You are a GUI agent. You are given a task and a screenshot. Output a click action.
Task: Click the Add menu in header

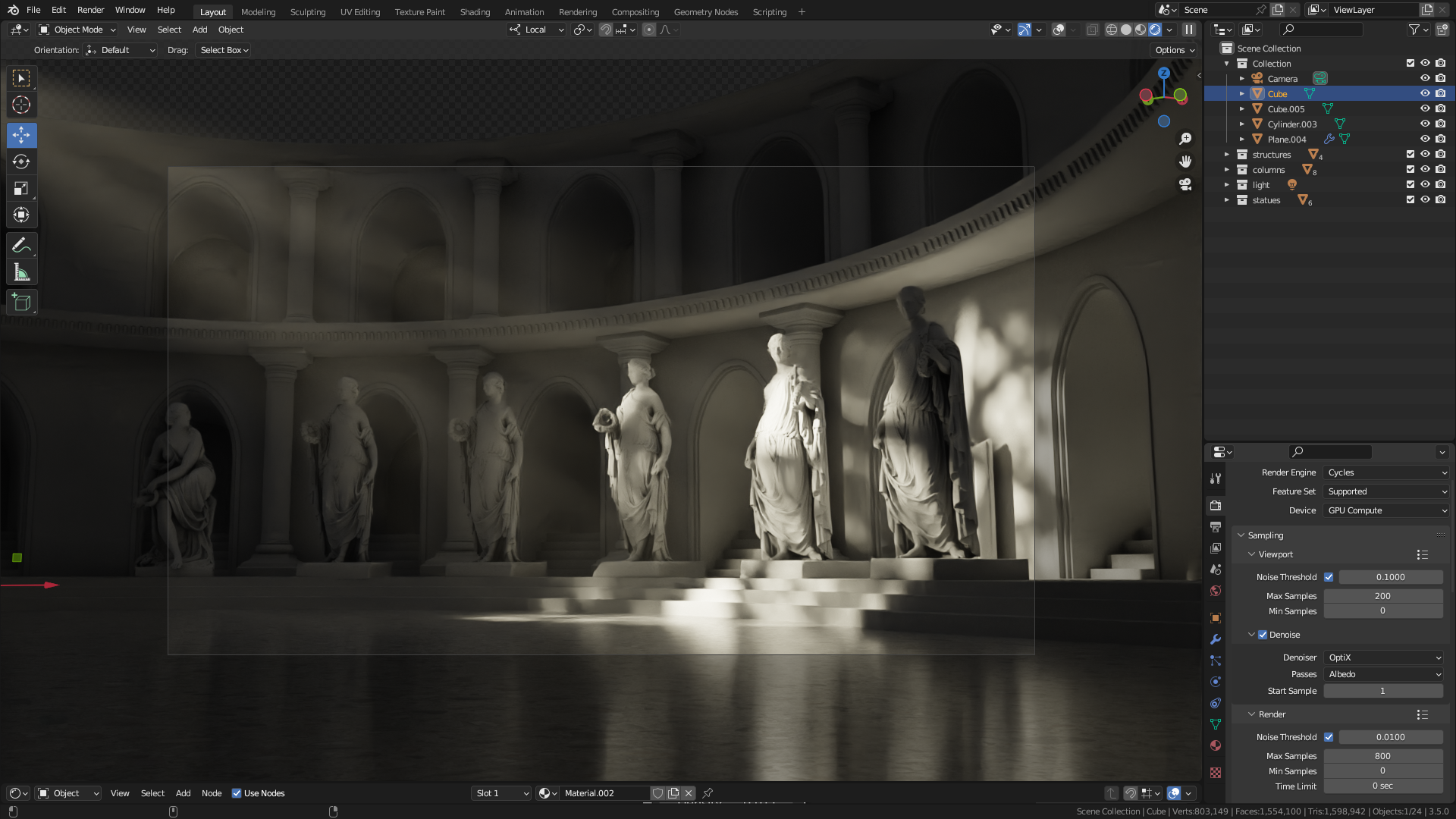point(199,29)
